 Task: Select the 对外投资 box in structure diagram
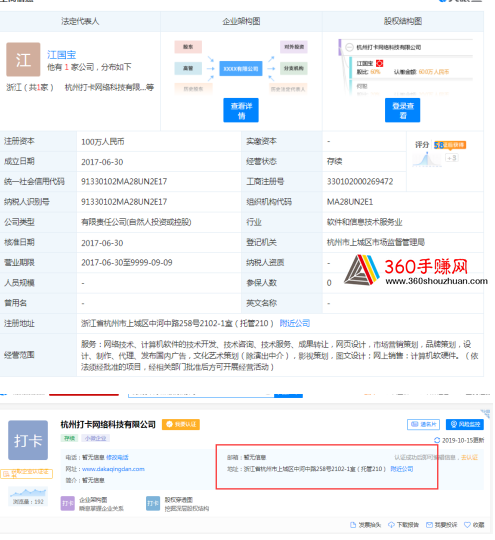pyautogui.click(x=294, y=47)
